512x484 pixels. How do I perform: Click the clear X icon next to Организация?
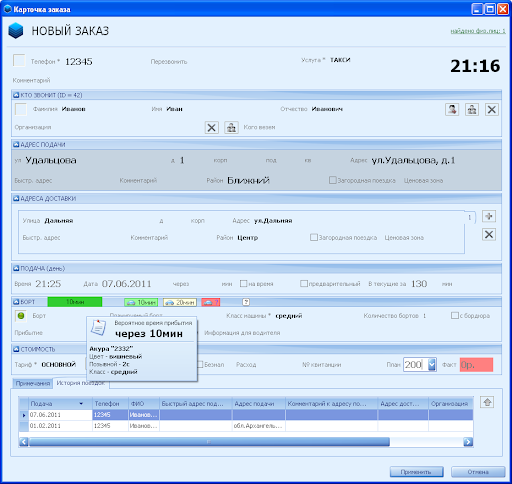click(x=212, y=127)
